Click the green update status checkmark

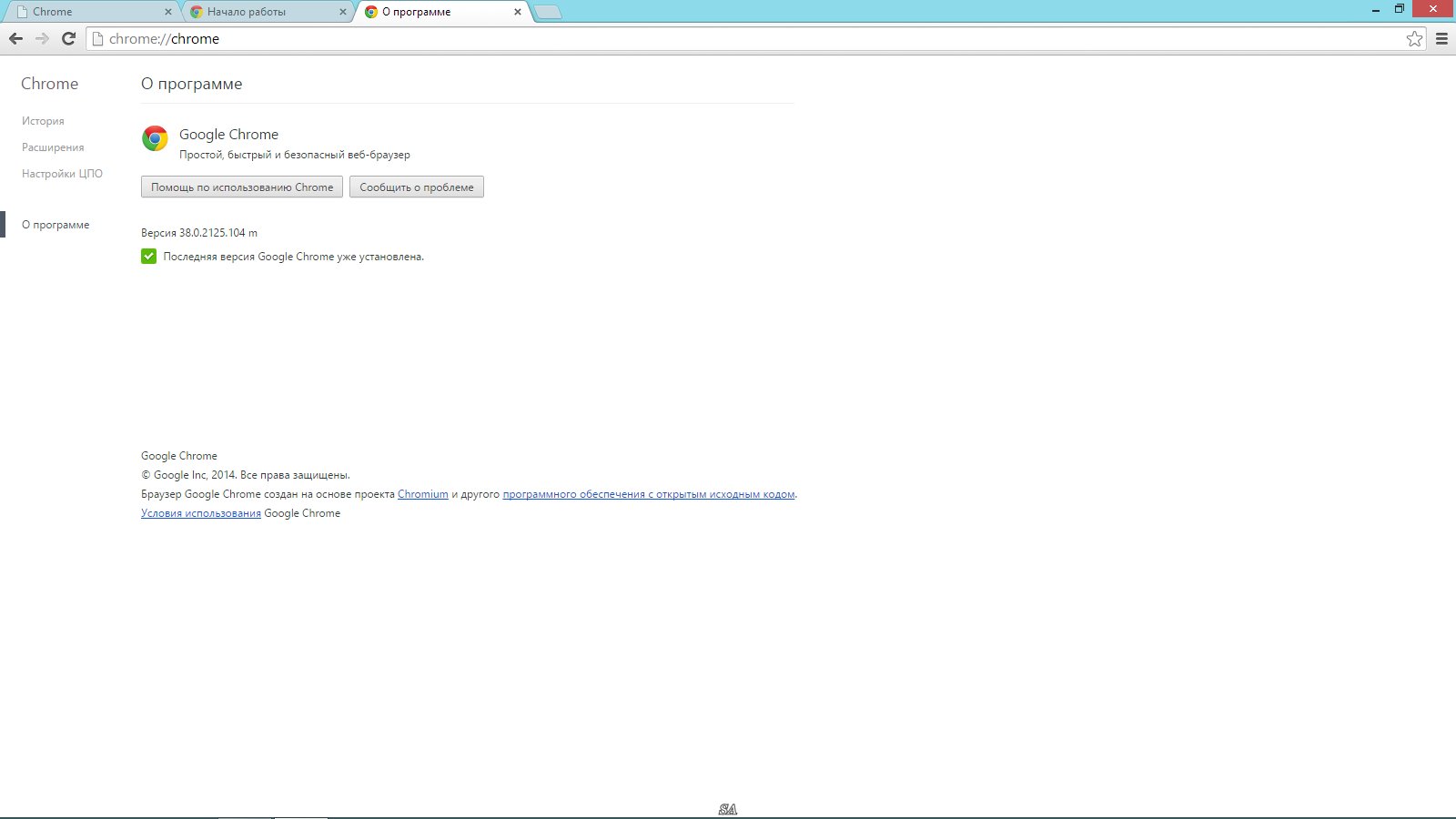148,257
